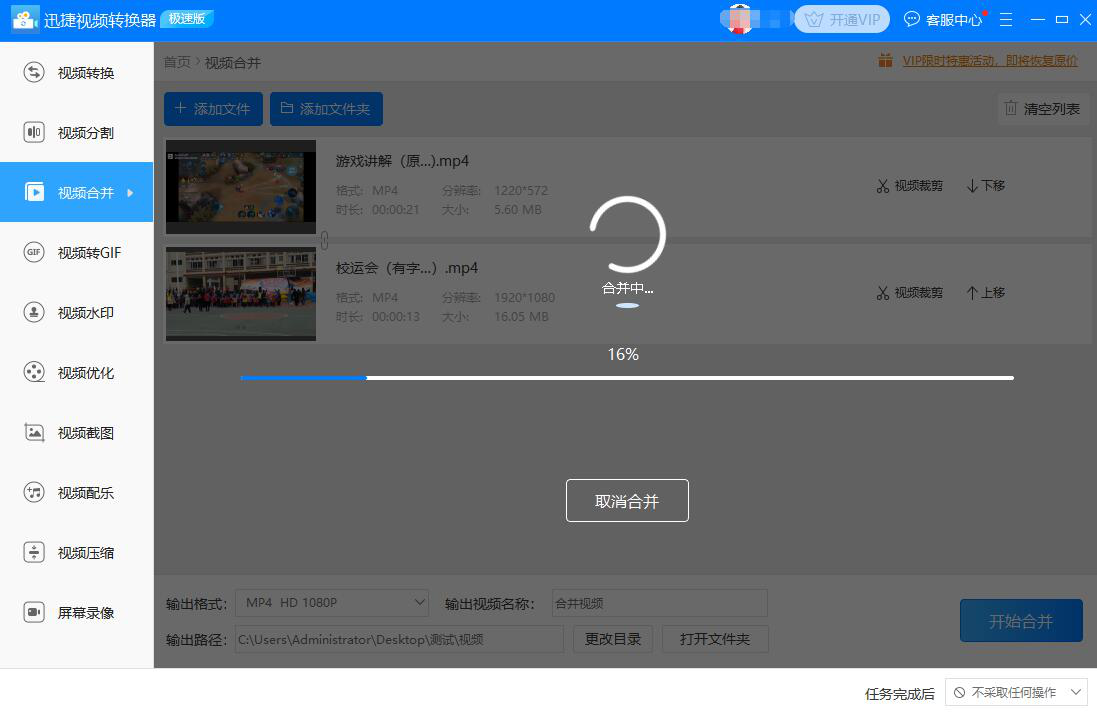The image size is (1097, 713).
Task: Click the merge progress bar
Action: click(x=627, y=378)
